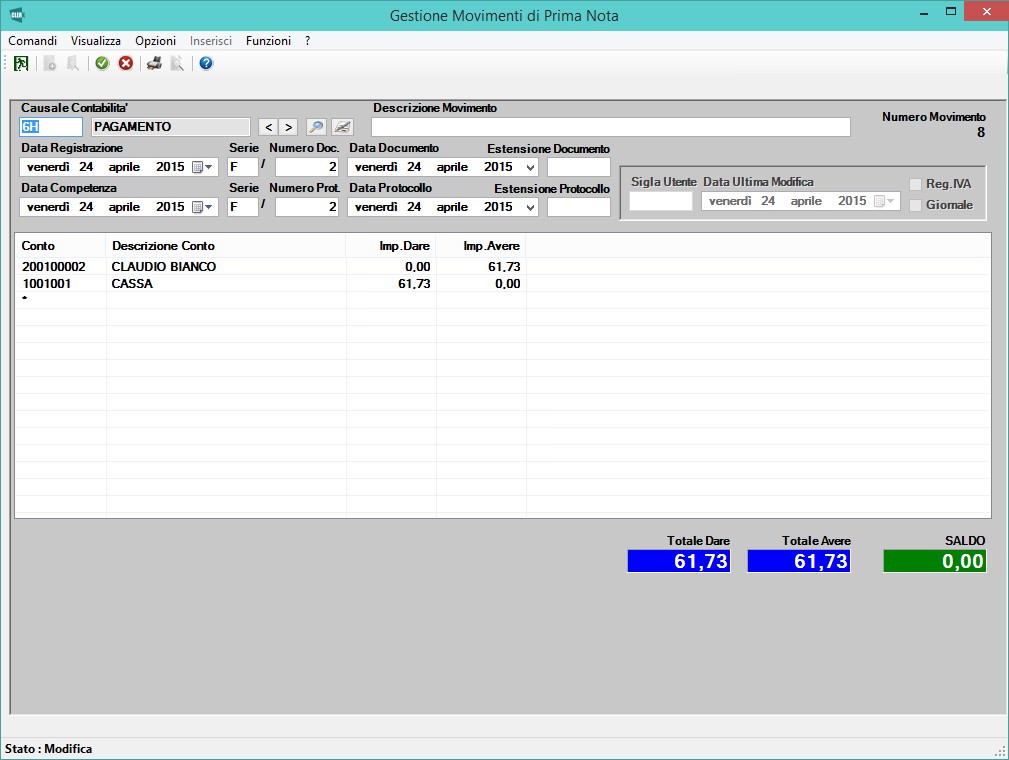
Task: Click the Descrizione Movimento text field
Action: click(610, 127)
